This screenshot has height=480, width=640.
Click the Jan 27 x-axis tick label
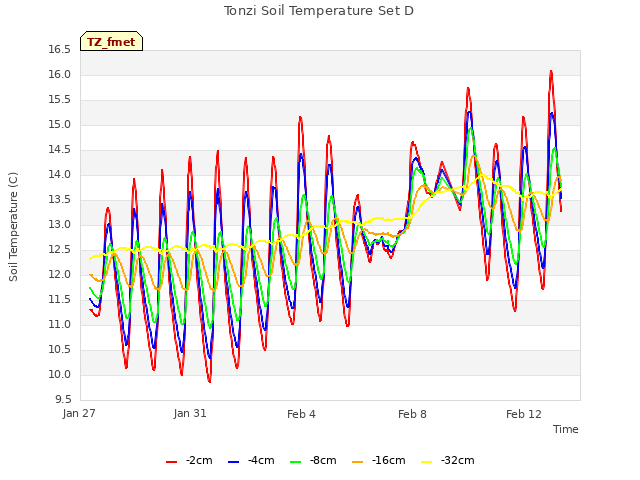pyautogui.click(x=79, y=413)
